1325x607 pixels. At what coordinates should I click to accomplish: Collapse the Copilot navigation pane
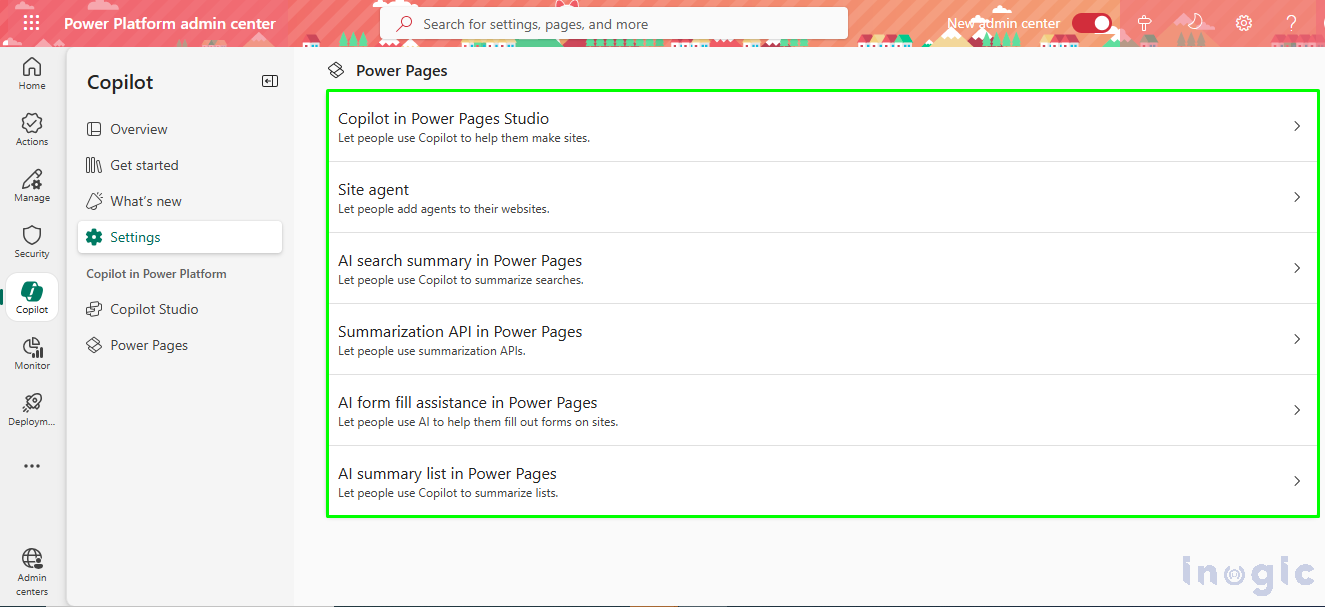(x=270, y=81)
